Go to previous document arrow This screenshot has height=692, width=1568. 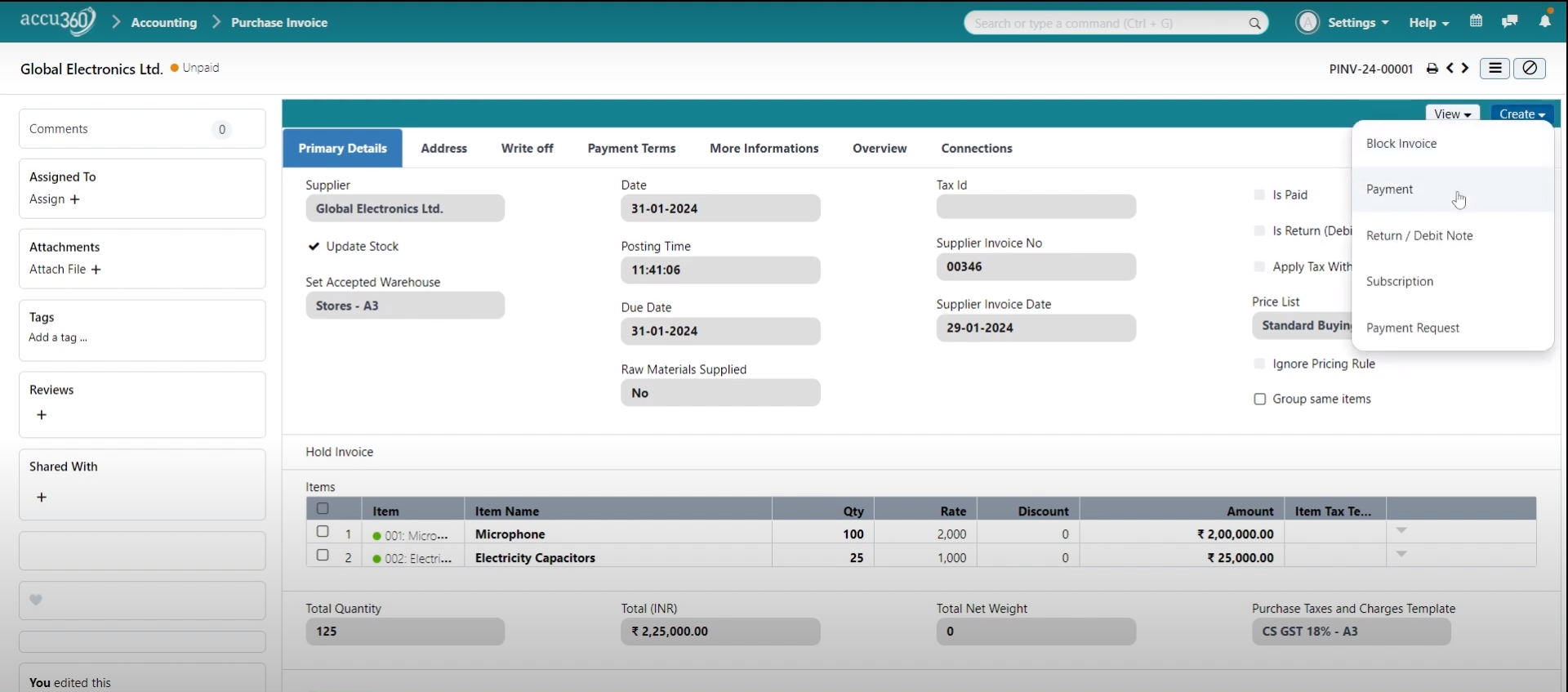[1450, 68]
